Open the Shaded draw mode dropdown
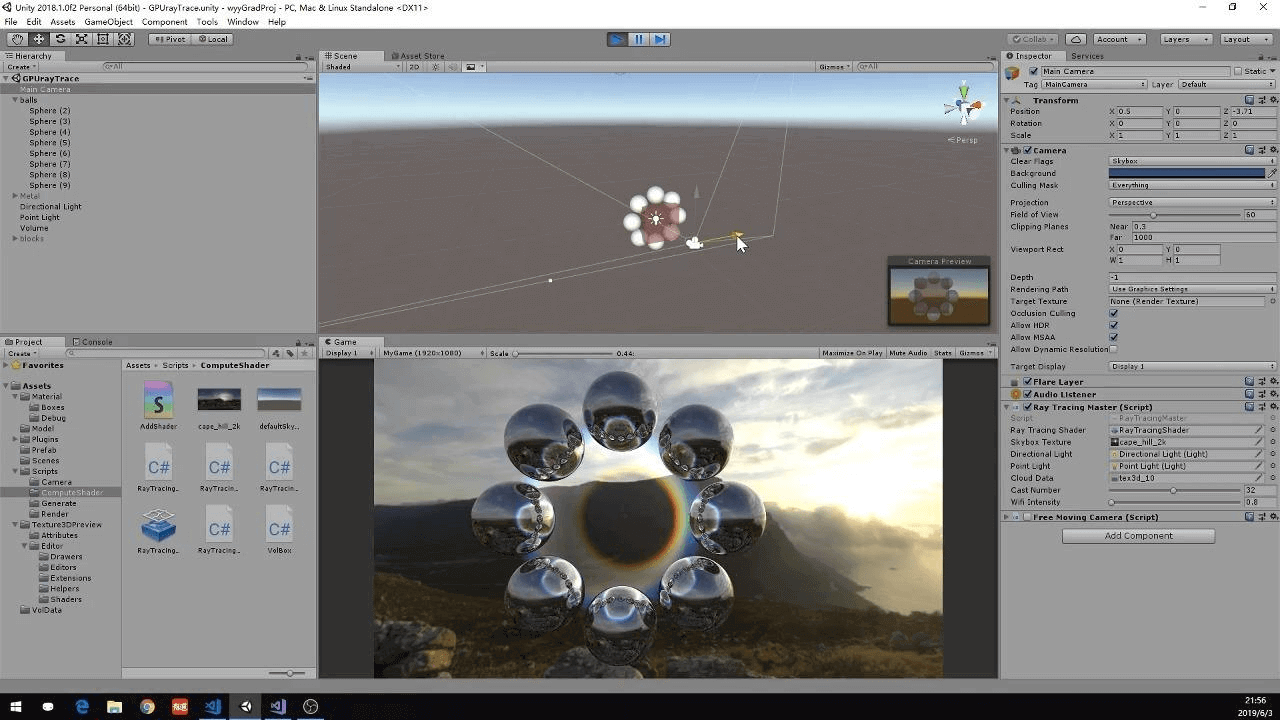This screenshot has width=1280, height=720. (362, 67)
